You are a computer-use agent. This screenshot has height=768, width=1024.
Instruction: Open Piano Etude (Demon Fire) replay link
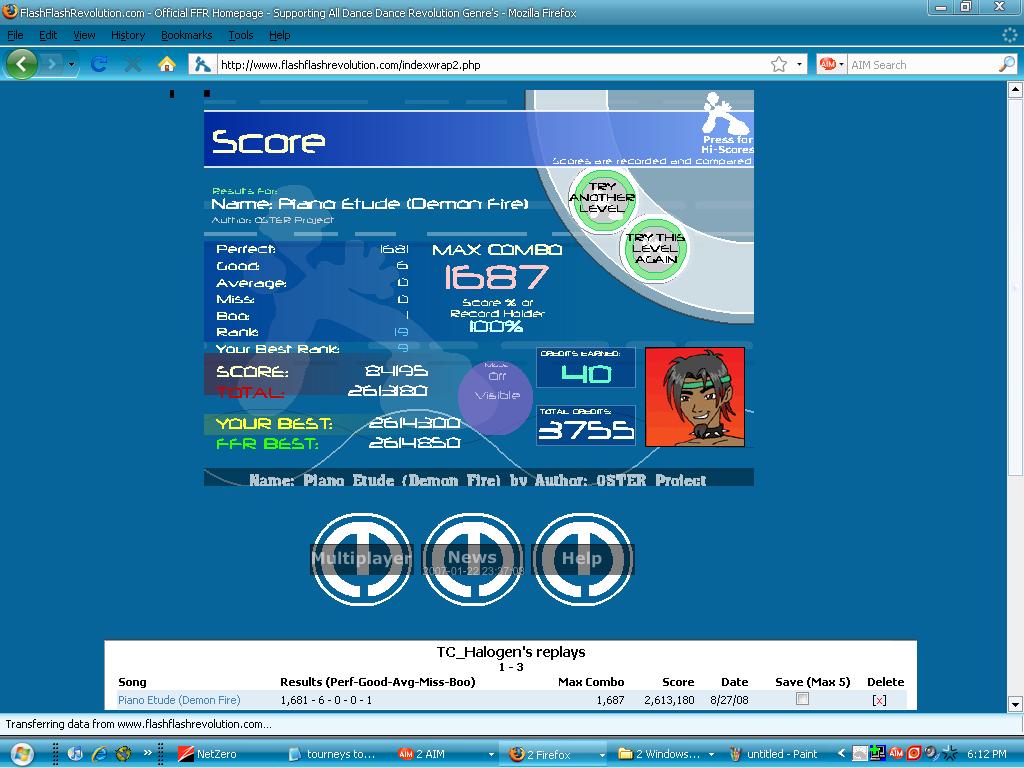(179, 700)
